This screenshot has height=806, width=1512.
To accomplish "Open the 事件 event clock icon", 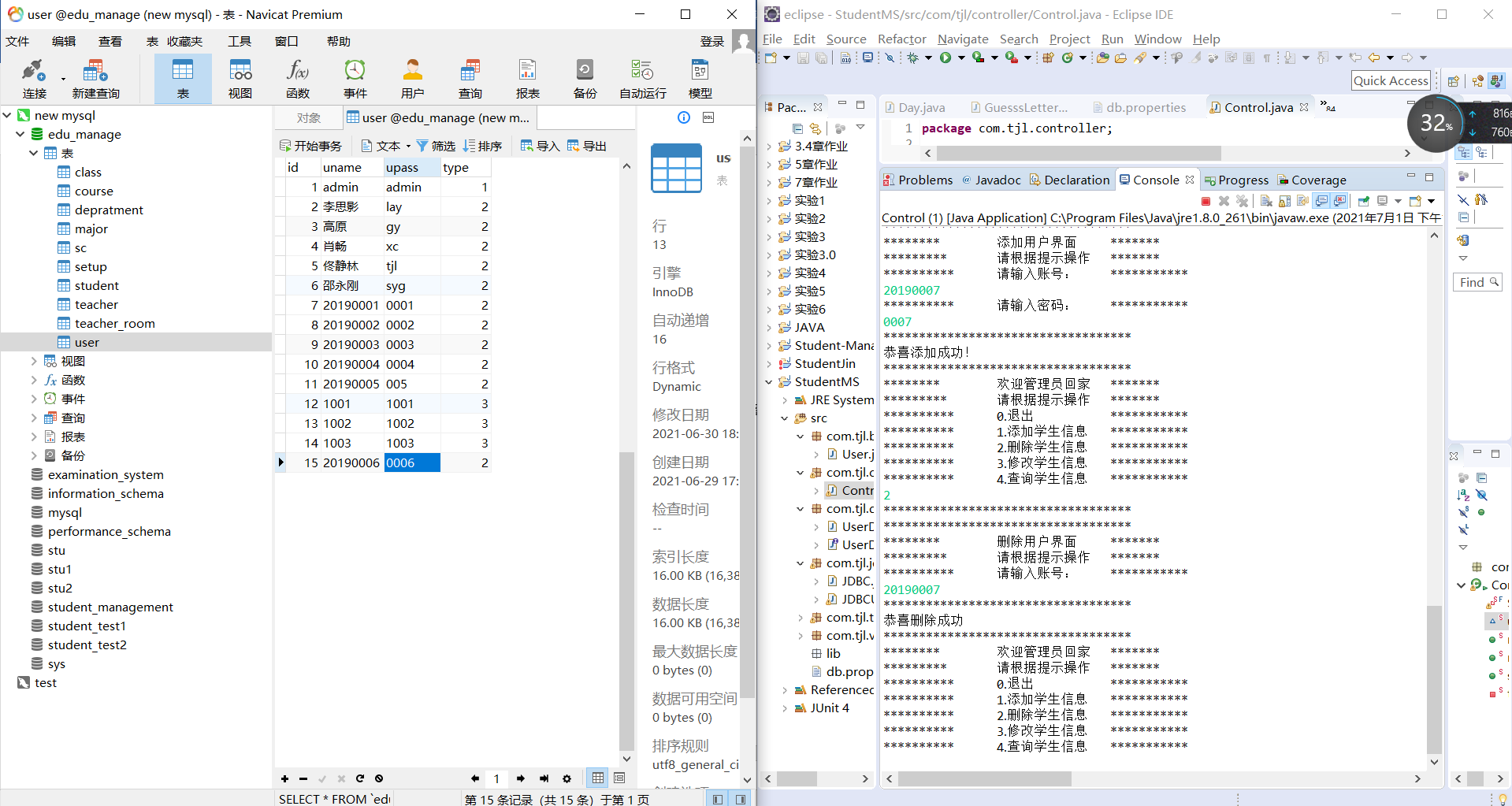I will click(355, 79).
